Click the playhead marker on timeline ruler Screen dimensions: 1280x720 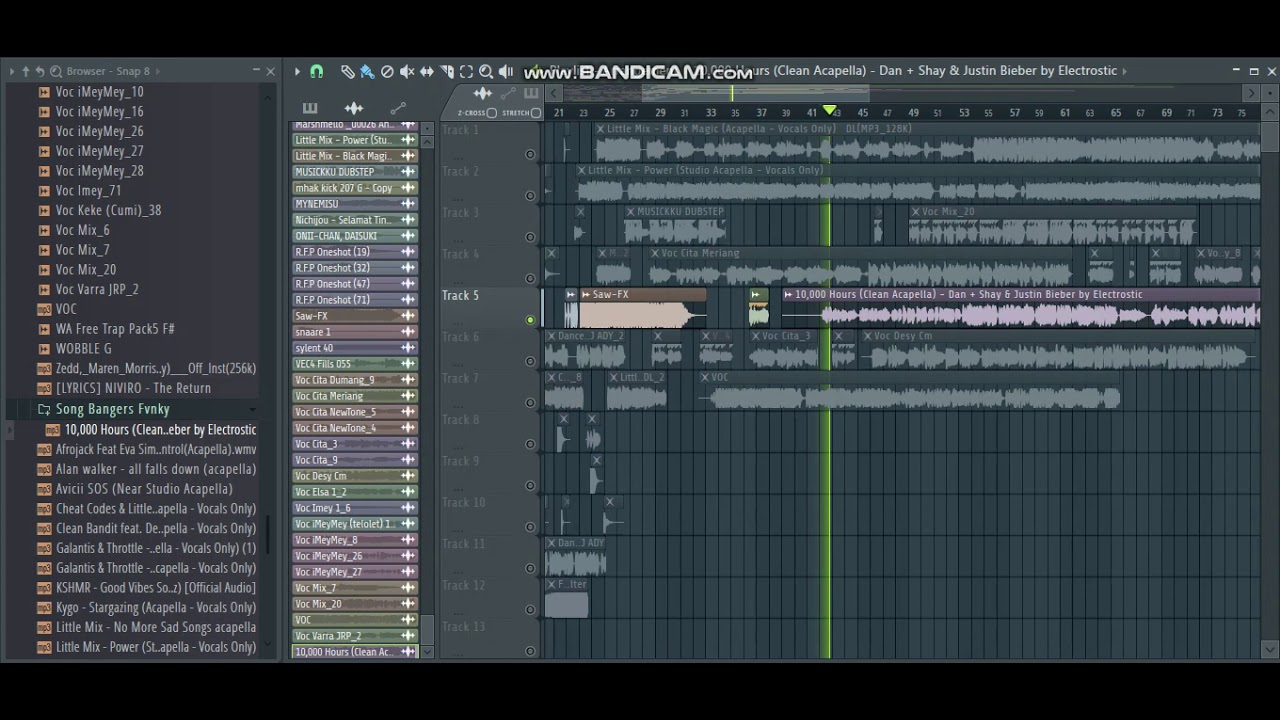tap(829, 110)
